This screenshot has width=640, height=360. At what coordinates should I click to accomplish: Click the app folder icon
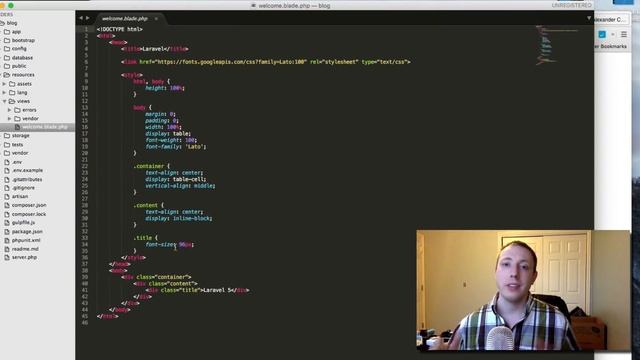click(x=7, y=32)
